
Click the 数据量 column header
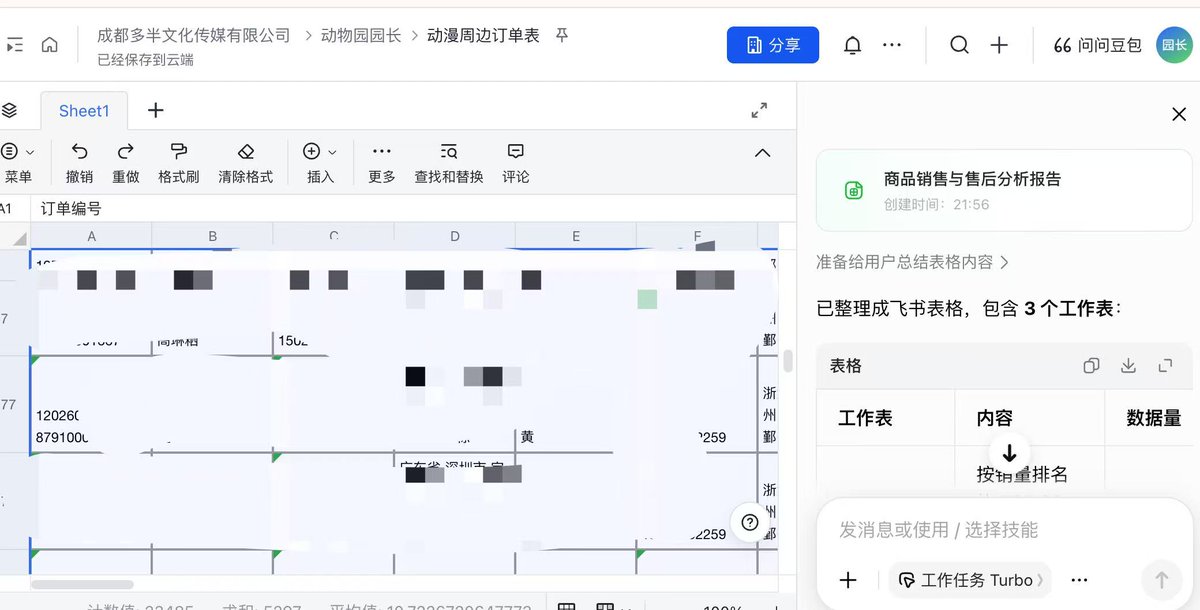point(1154,418)
